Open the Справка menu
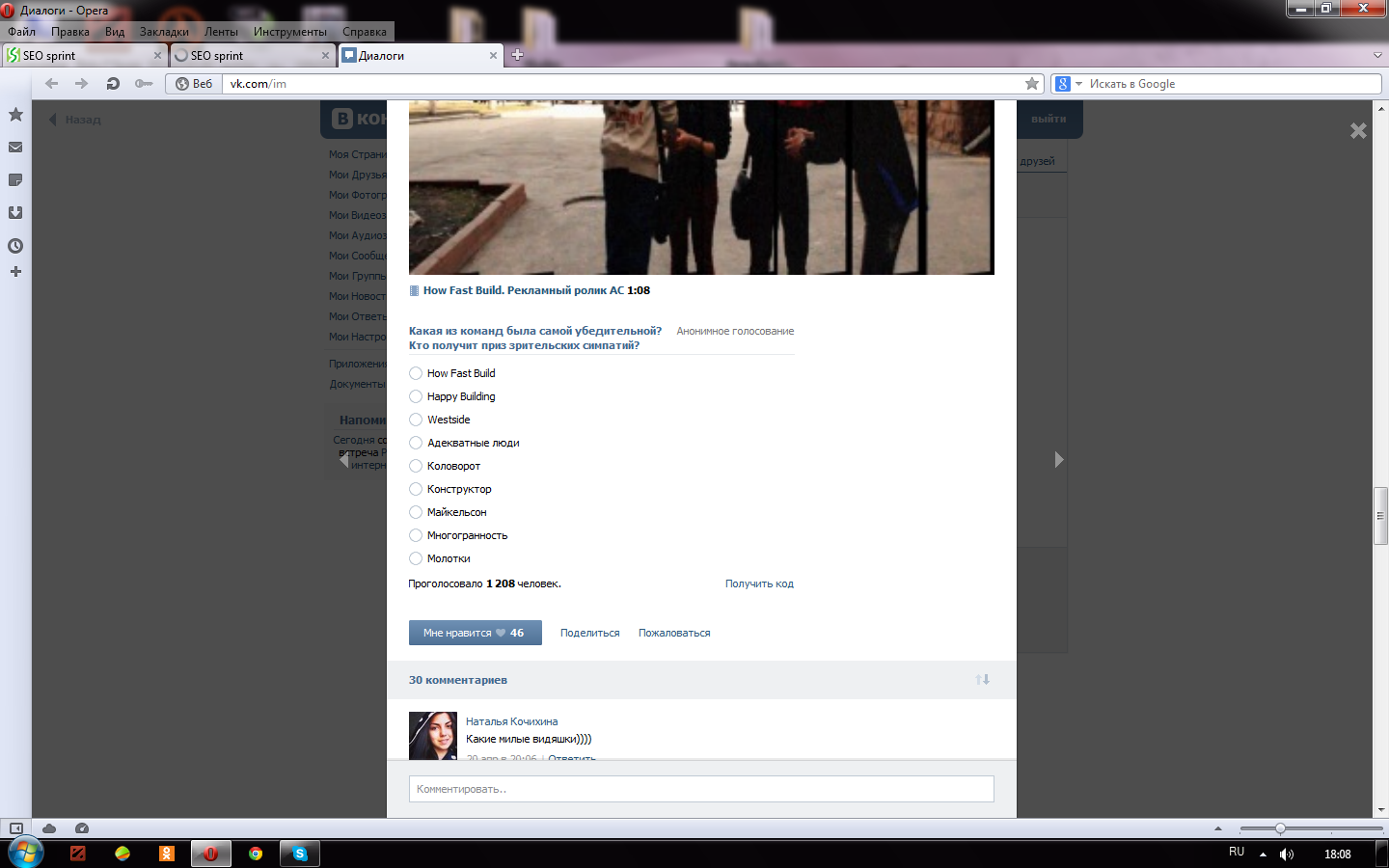 pos(365,32)
